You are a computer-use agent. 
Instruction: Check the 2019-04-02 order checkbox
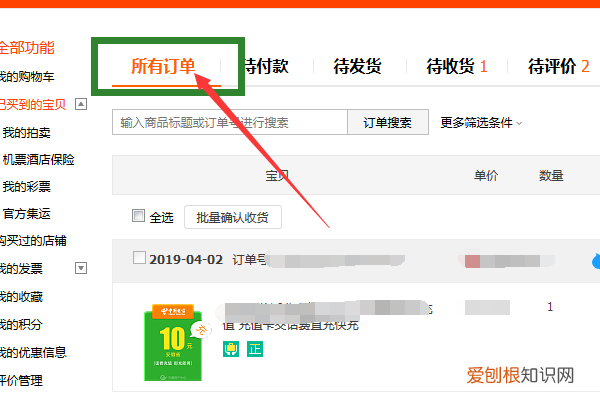click(139, 257)
